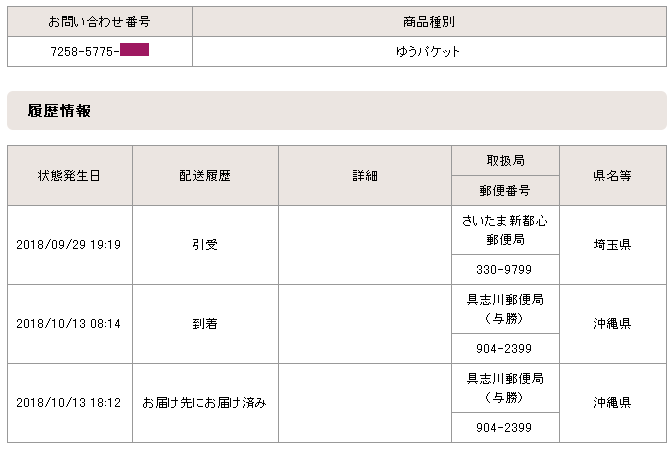The height and width of the screenshot is (451, 671).
Task: Click the 取扱局 header cell
Action: pyautogui.click(x=505, y=160)
